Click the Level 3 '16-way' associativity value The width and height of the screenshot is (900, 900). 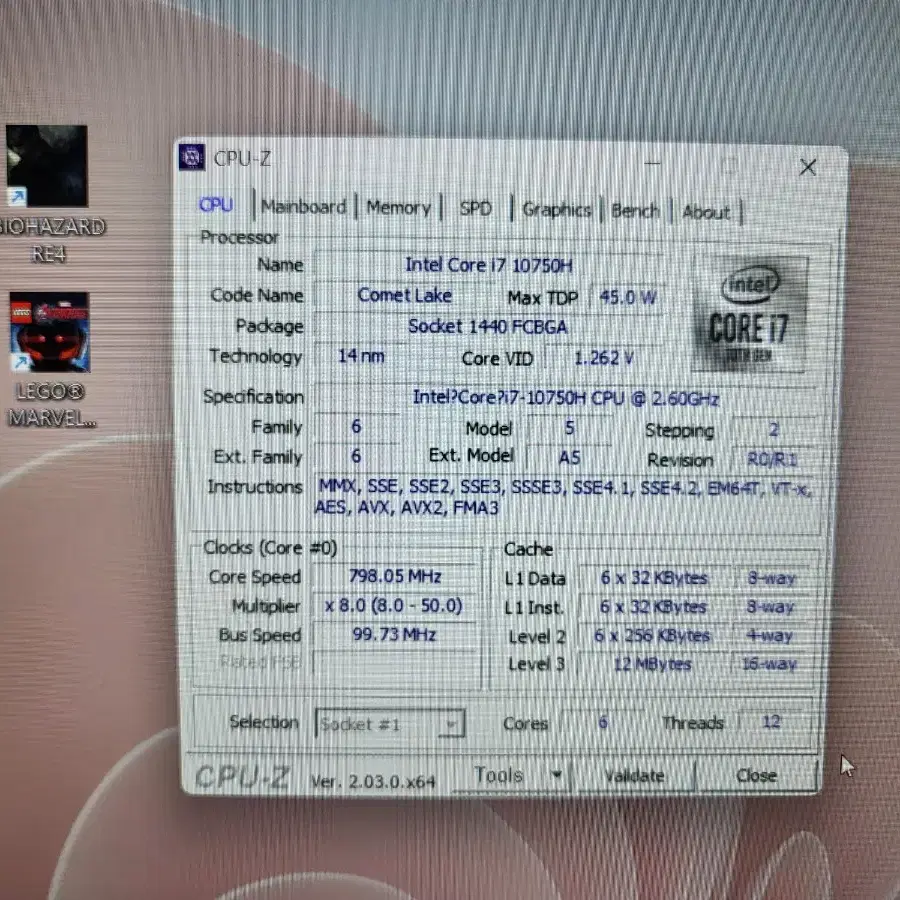click(769, 664)
